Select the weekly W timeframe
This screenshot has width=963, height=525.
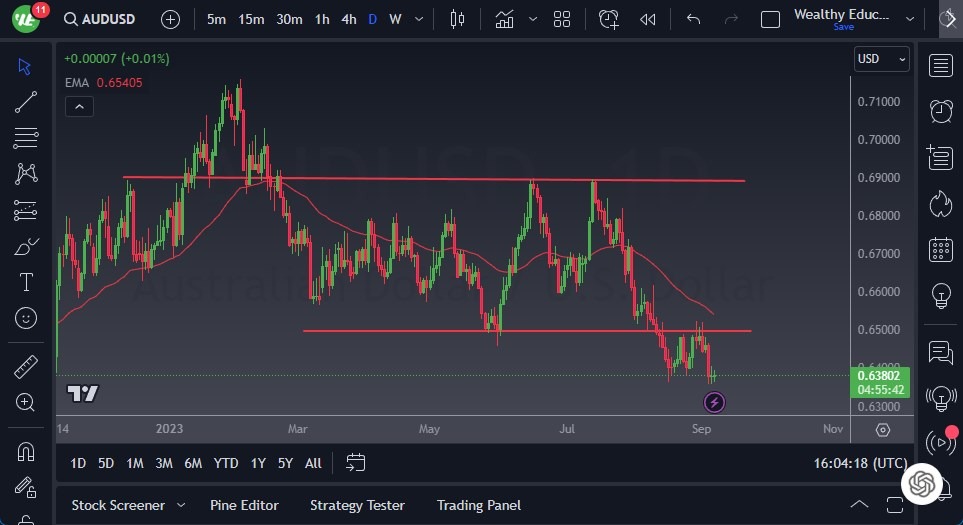point(396,20)
